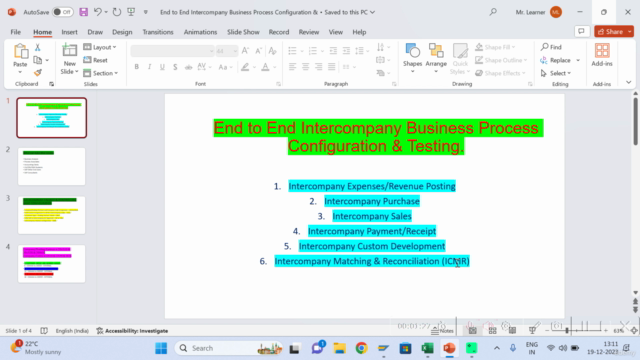Select slide 2 thumbnail
Screen dimensions: 640x360
pyautogui.click(x=51, y=167)
